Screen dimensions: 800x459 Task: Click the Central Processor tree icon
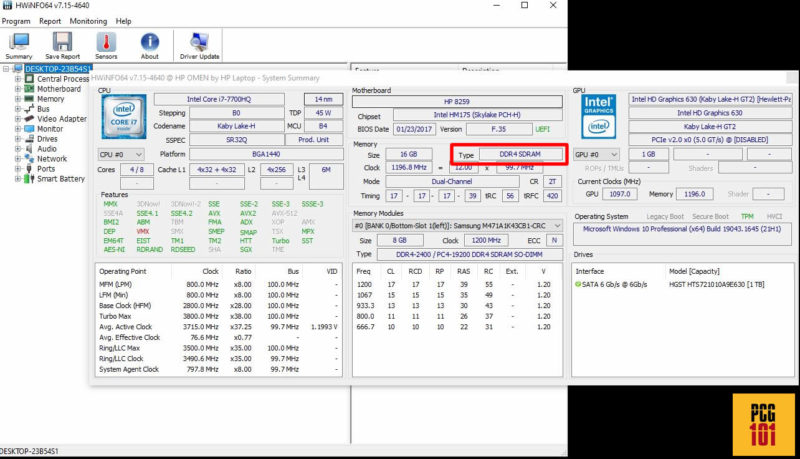point(30,79)
